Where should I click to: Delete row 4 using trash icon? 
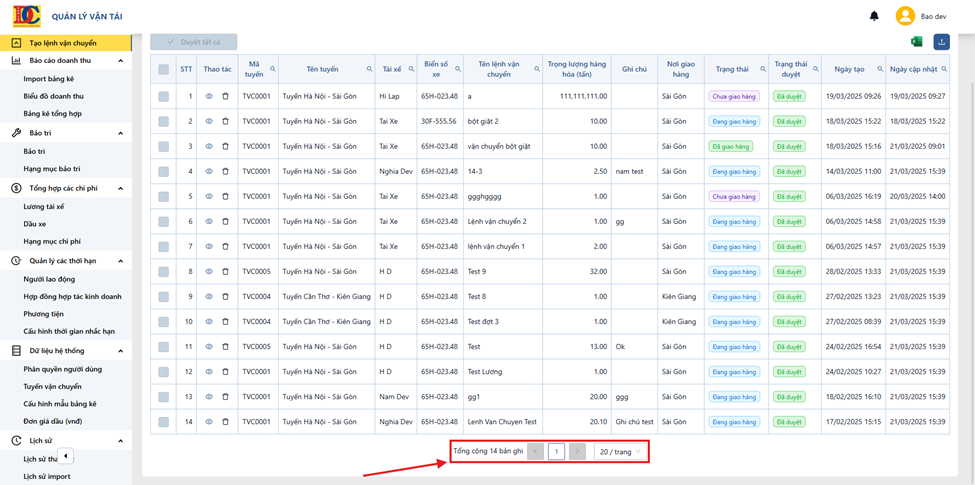click(x=225, y=171)
